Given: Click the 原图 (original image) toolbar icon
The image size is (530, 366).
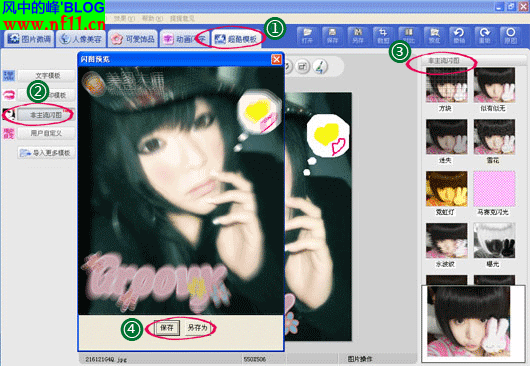Looking at the screenshot, I should coord(510,36).
